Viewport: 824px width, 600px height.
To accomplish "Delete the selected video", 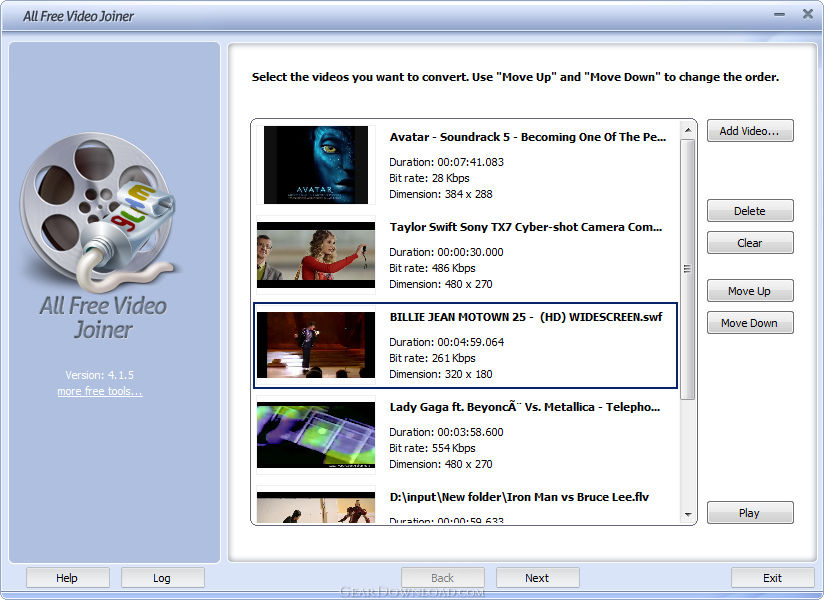I will point(750,211).
